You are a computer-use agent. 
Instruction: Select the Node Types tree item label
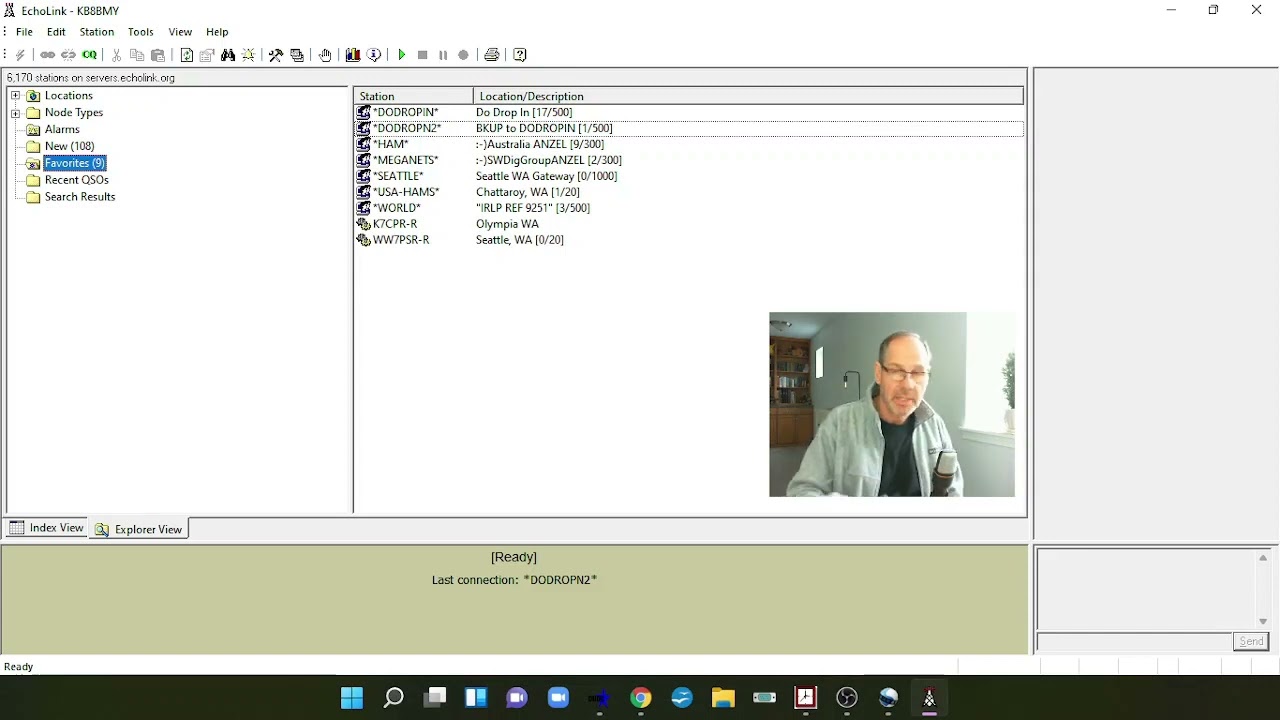pos(74,113)
